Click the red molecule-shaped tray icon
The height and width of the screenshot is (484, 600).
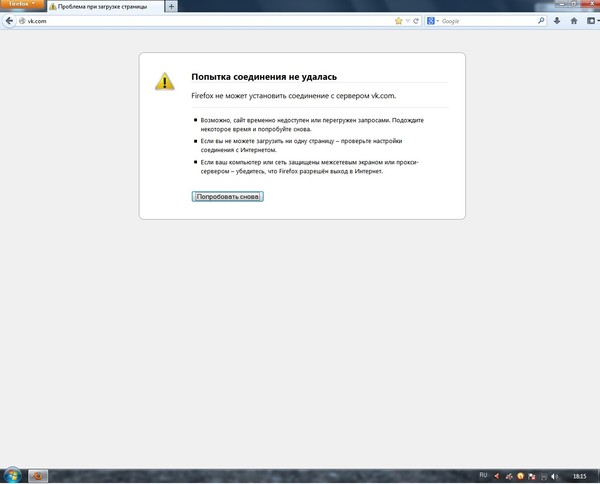[x=509, y=476]
